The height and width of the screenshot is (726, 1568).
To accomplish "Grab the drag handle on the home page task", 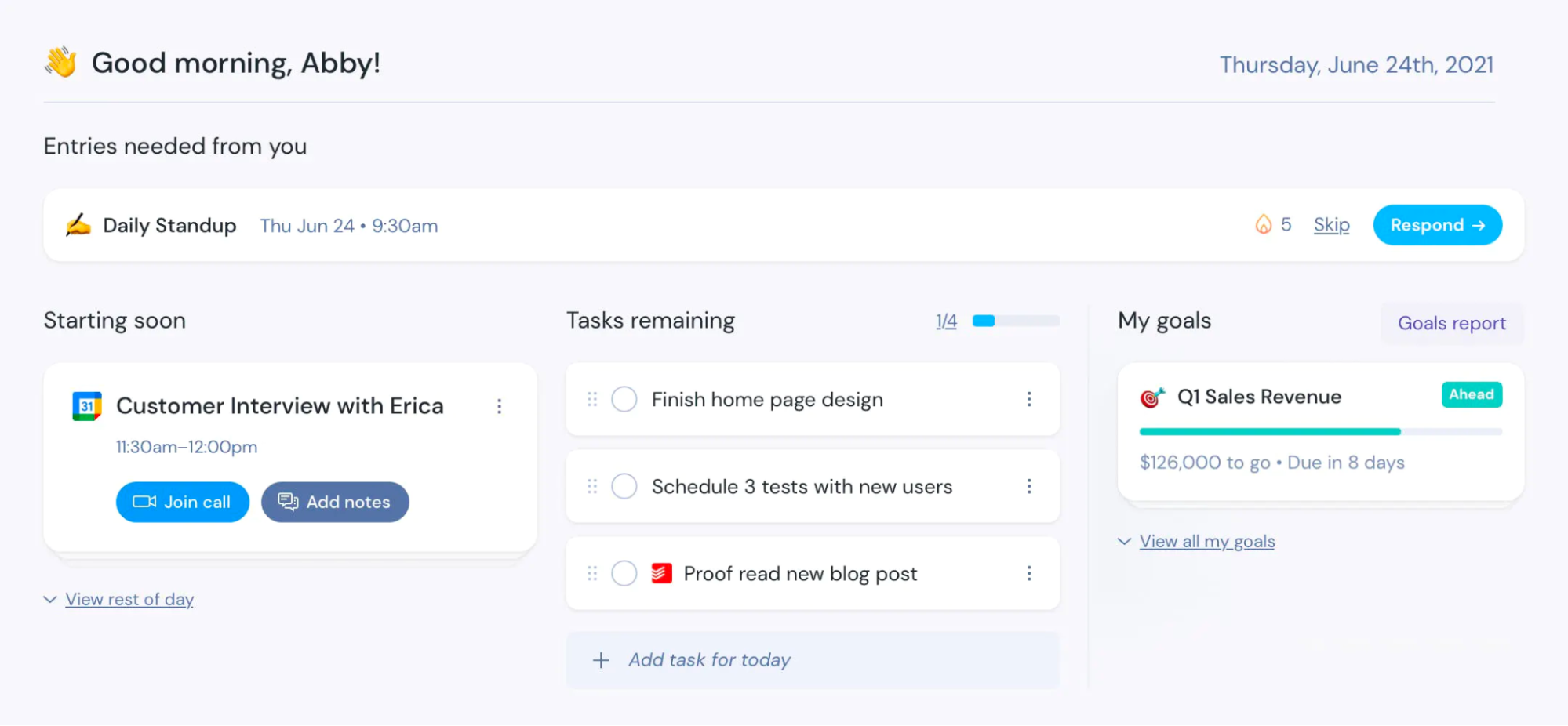I will pyautogui.click(x=593, y=399).
